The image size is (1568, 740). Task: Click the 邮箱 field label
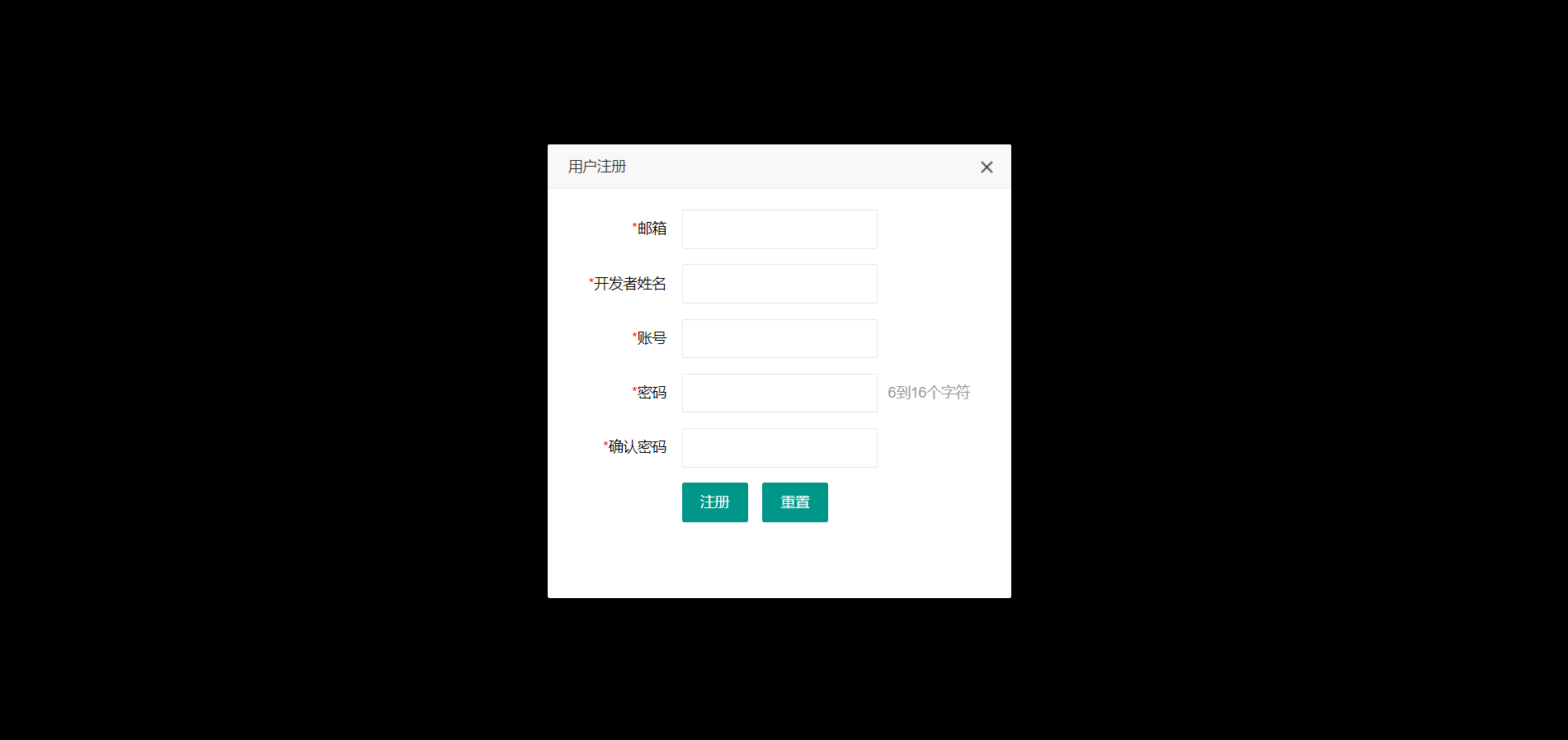pos(652,229)
